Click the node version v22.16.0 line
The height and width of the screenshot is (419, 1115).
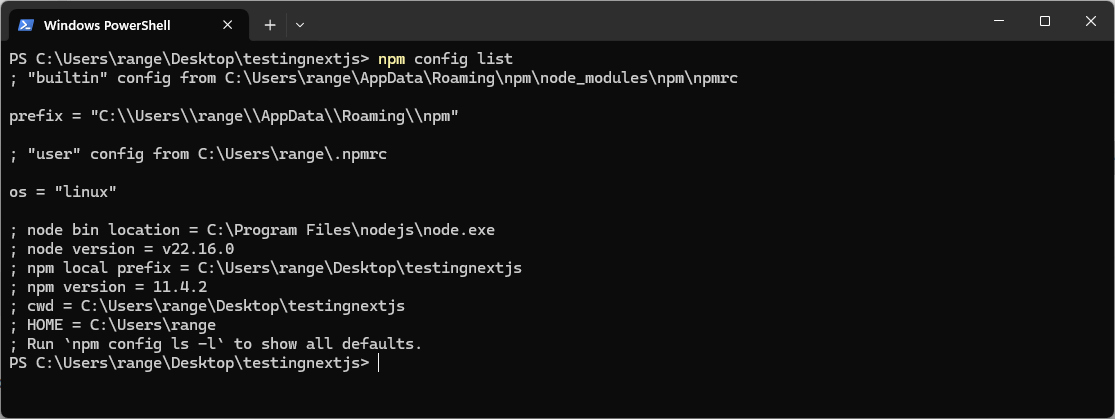click(121, 248)
